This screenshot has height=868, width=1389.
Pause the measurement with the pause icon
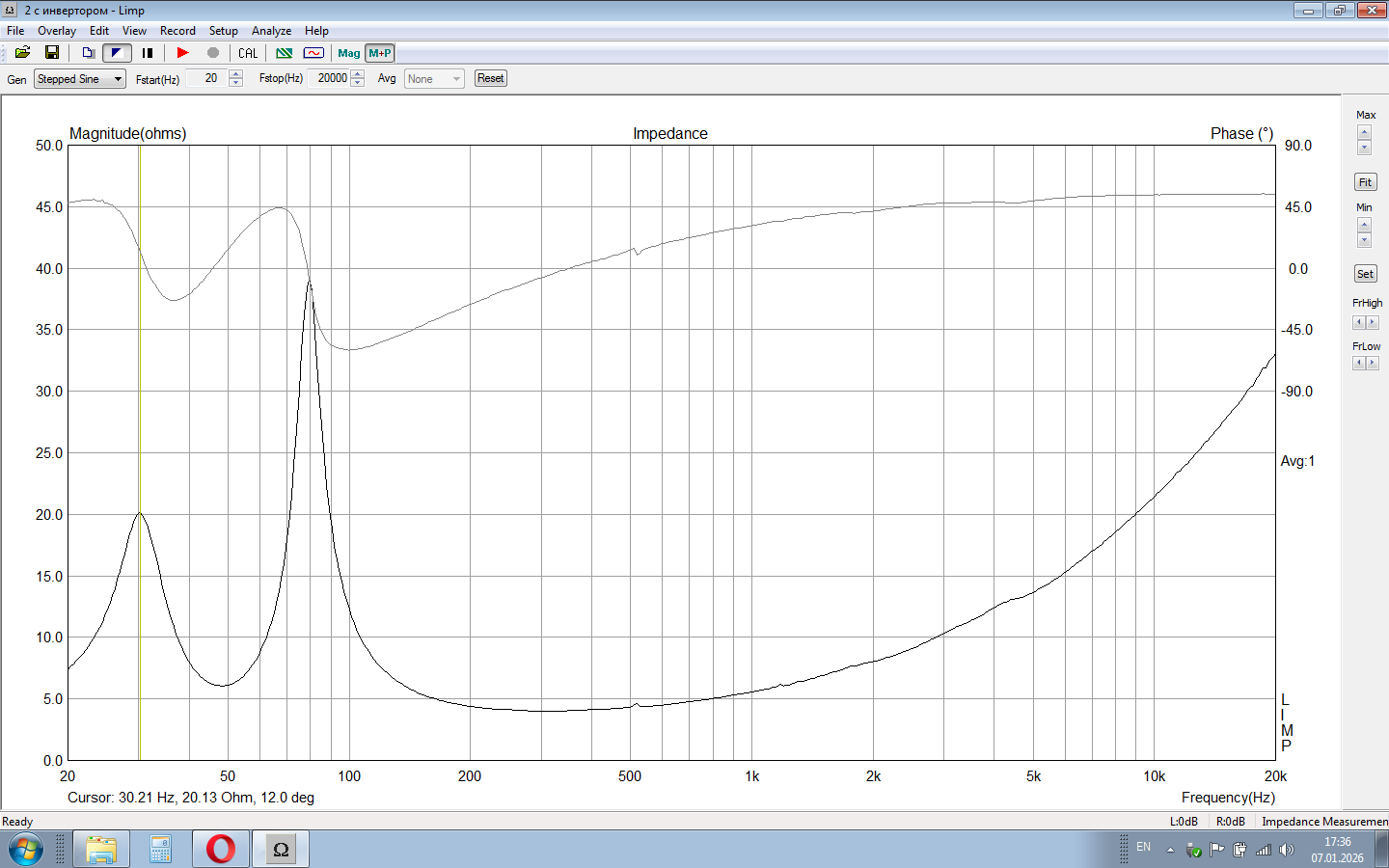[x=148, y=53]
